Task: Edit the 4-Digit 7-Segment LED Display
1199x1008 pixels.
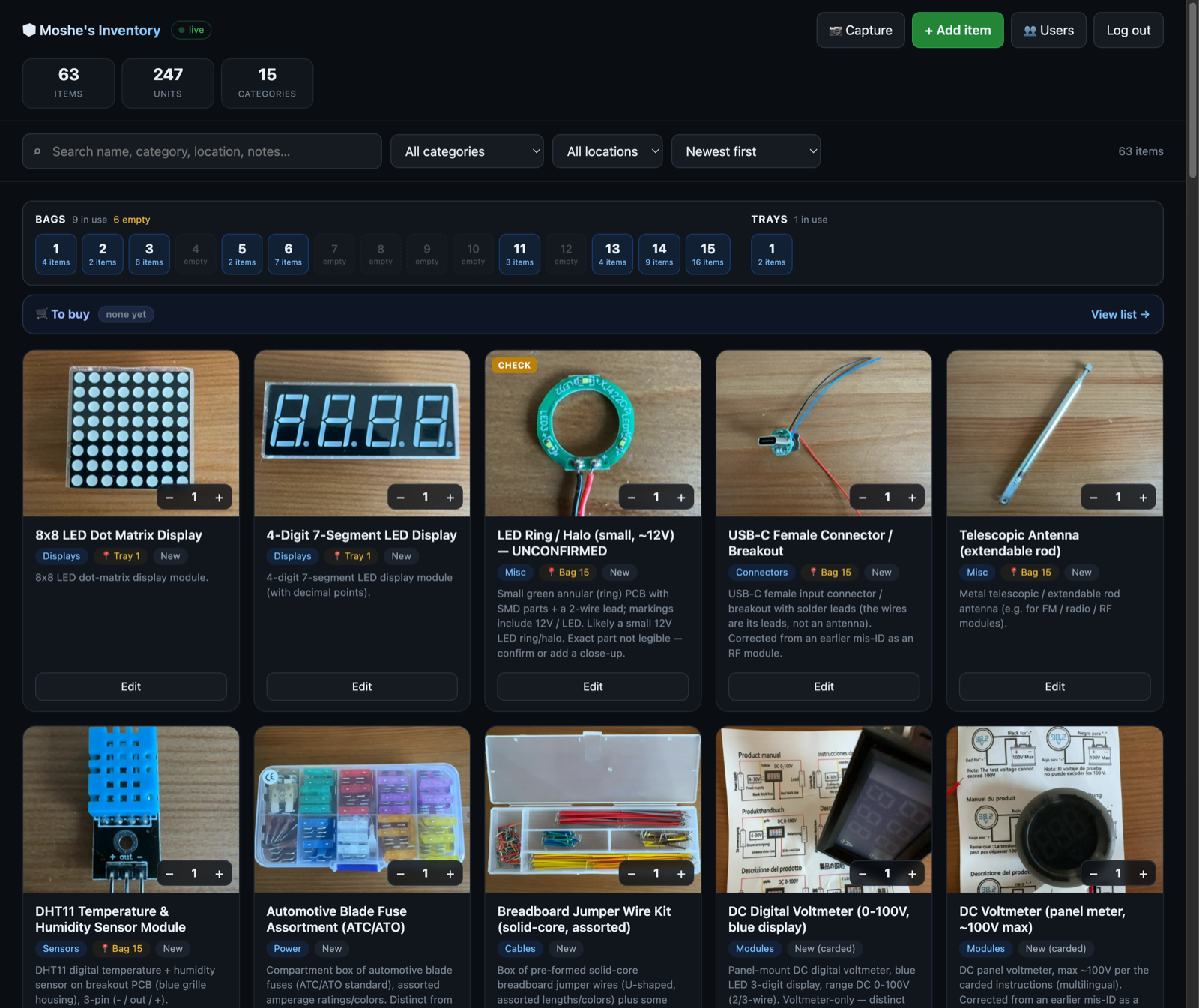Action: [x=362, y=686]
